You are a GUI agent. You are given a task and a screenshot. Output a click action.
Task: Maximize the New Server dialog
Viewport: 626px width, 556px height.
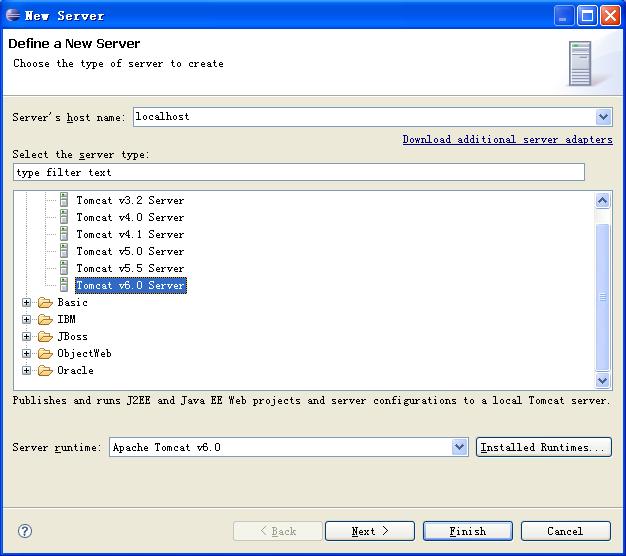tap(587, 16)
